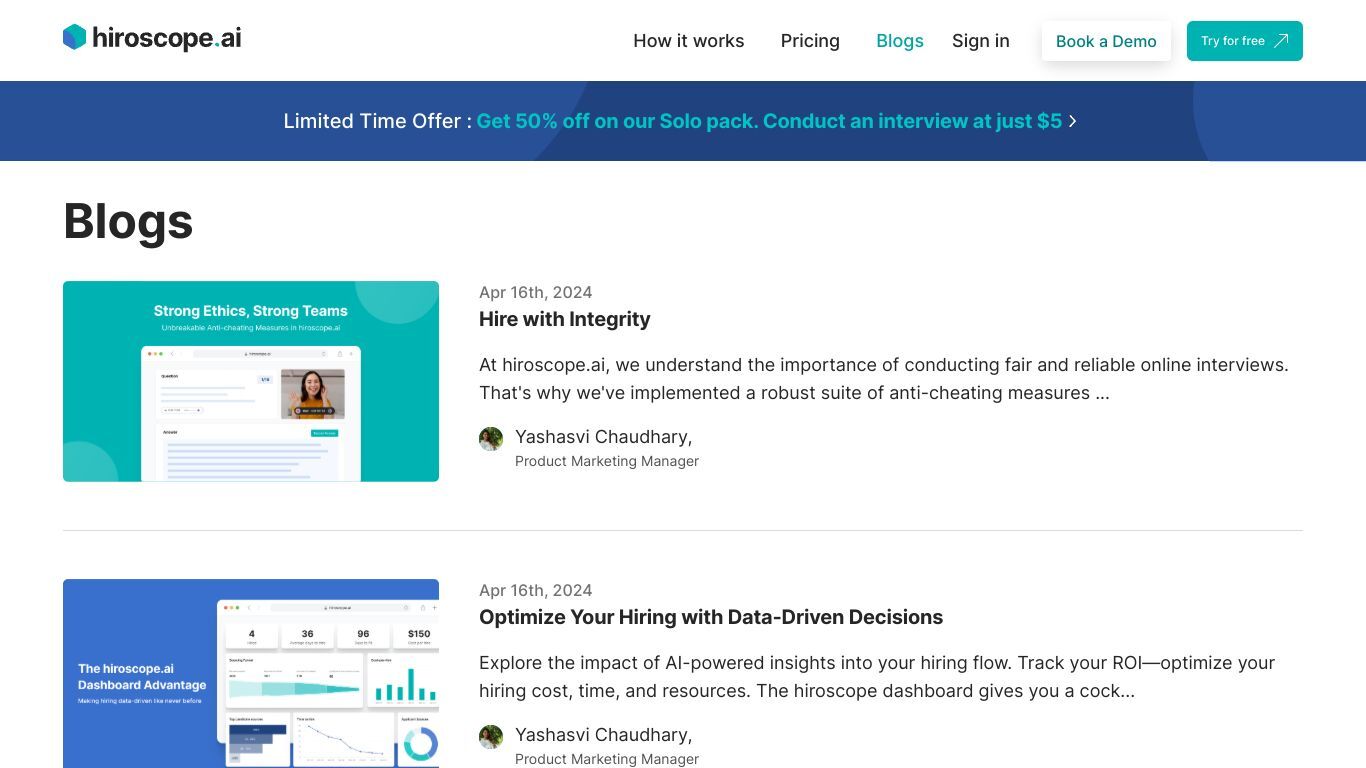Click Yashasvi Chaudhary name under Hire with Integrity
The width and height of the screenshot is (1366, 768).
(x=604, y=437)
